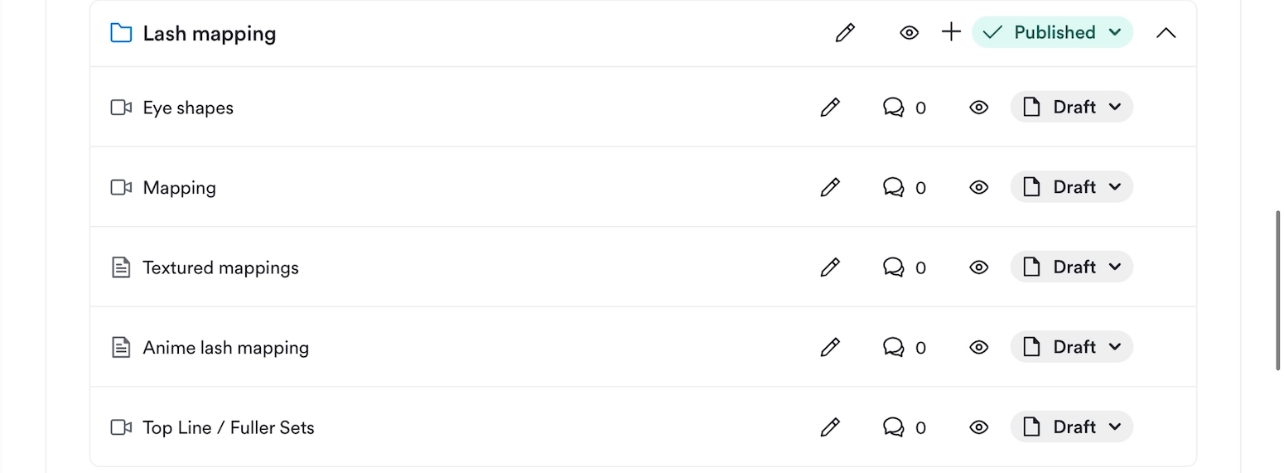Toggle preview eye for Top Line / Fuller Sets

click(979, 427)
